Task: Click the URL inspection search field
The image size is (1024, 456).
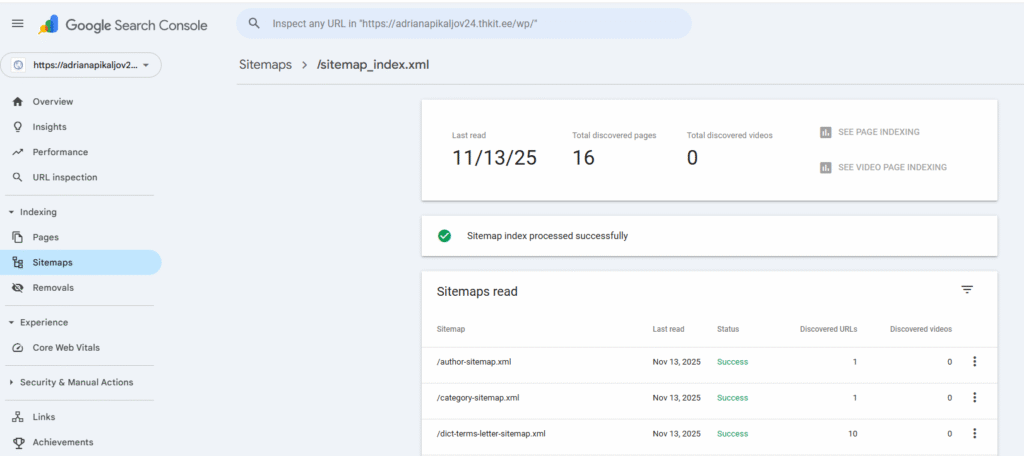Action: (x=470, y=23)
